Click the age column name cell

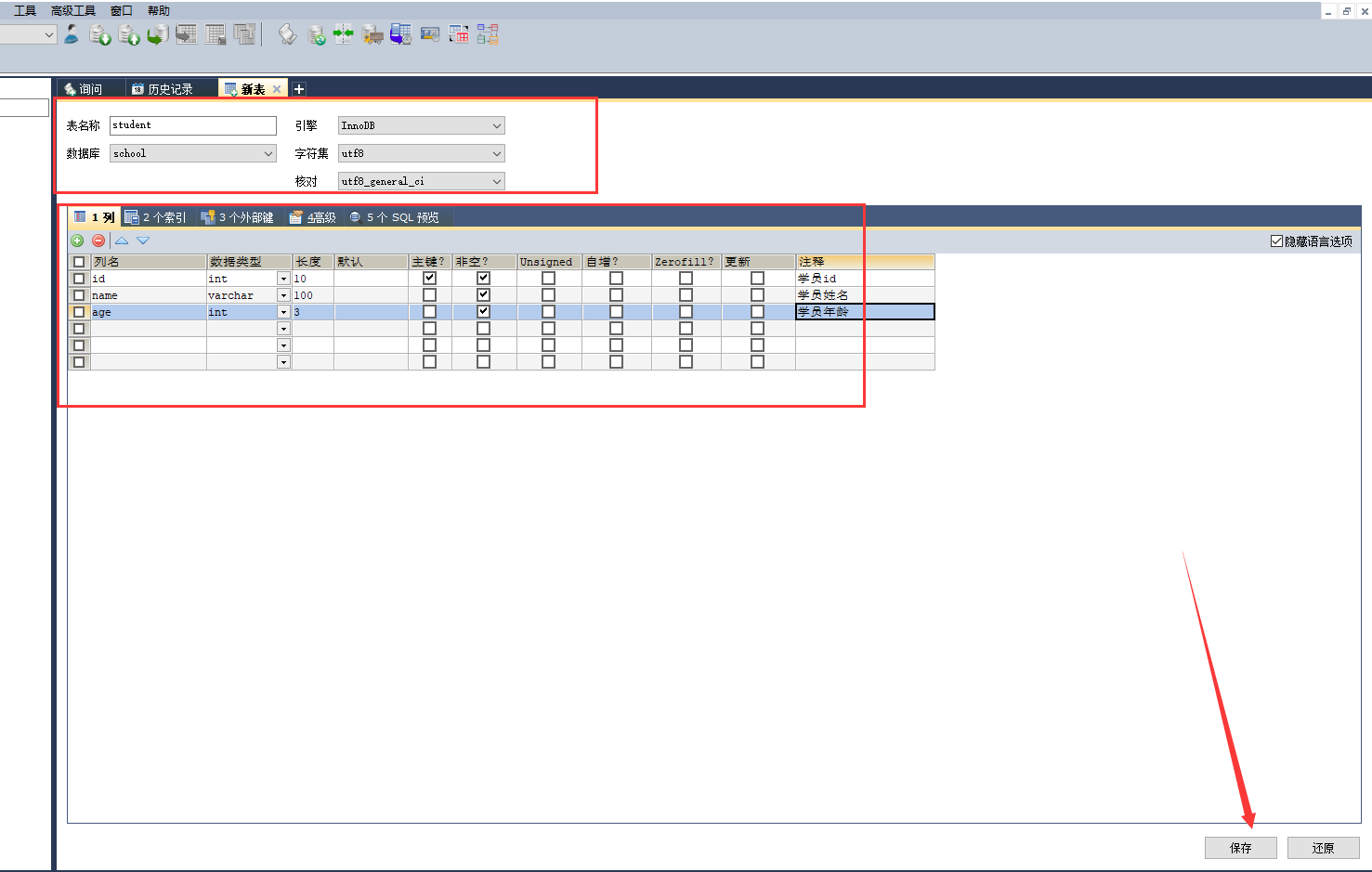tap(149, 312)
